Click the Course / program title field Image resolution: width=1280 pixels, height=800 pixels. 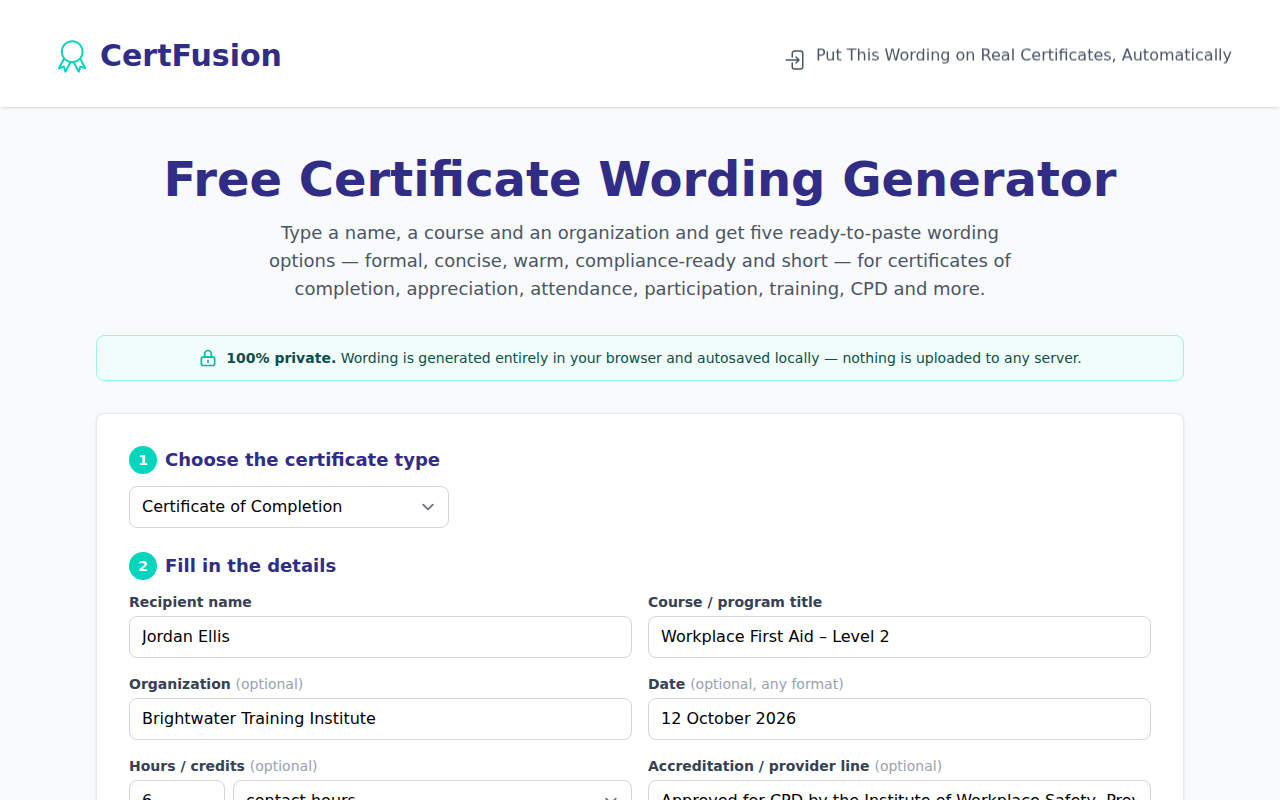pos(899,637)
